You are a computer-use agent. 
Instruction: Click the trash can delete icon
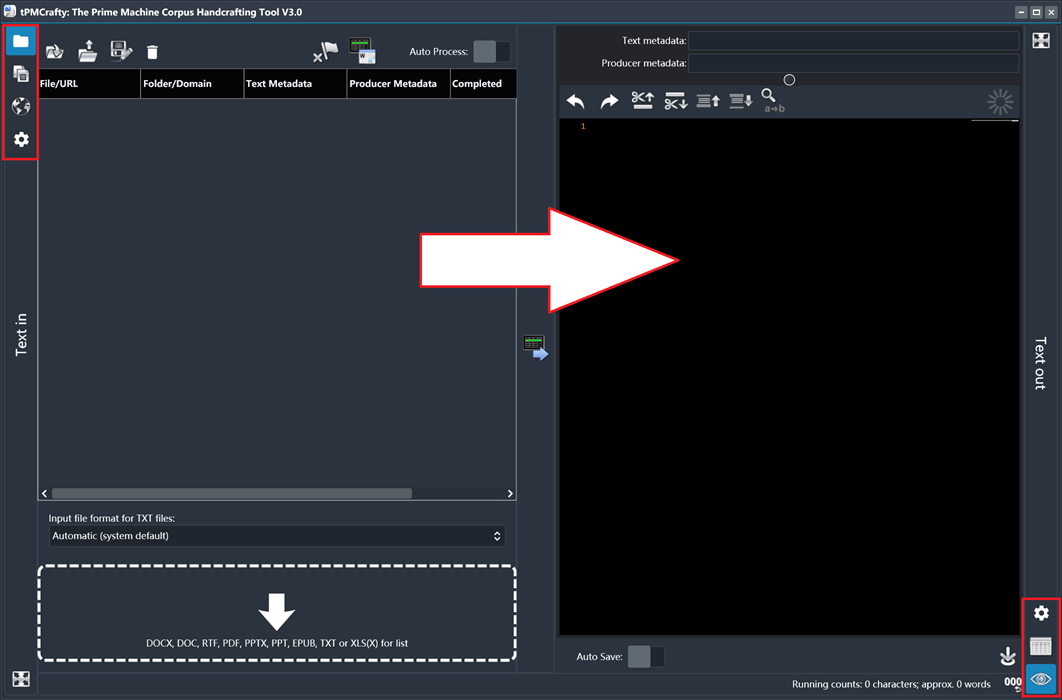(153, 51)
